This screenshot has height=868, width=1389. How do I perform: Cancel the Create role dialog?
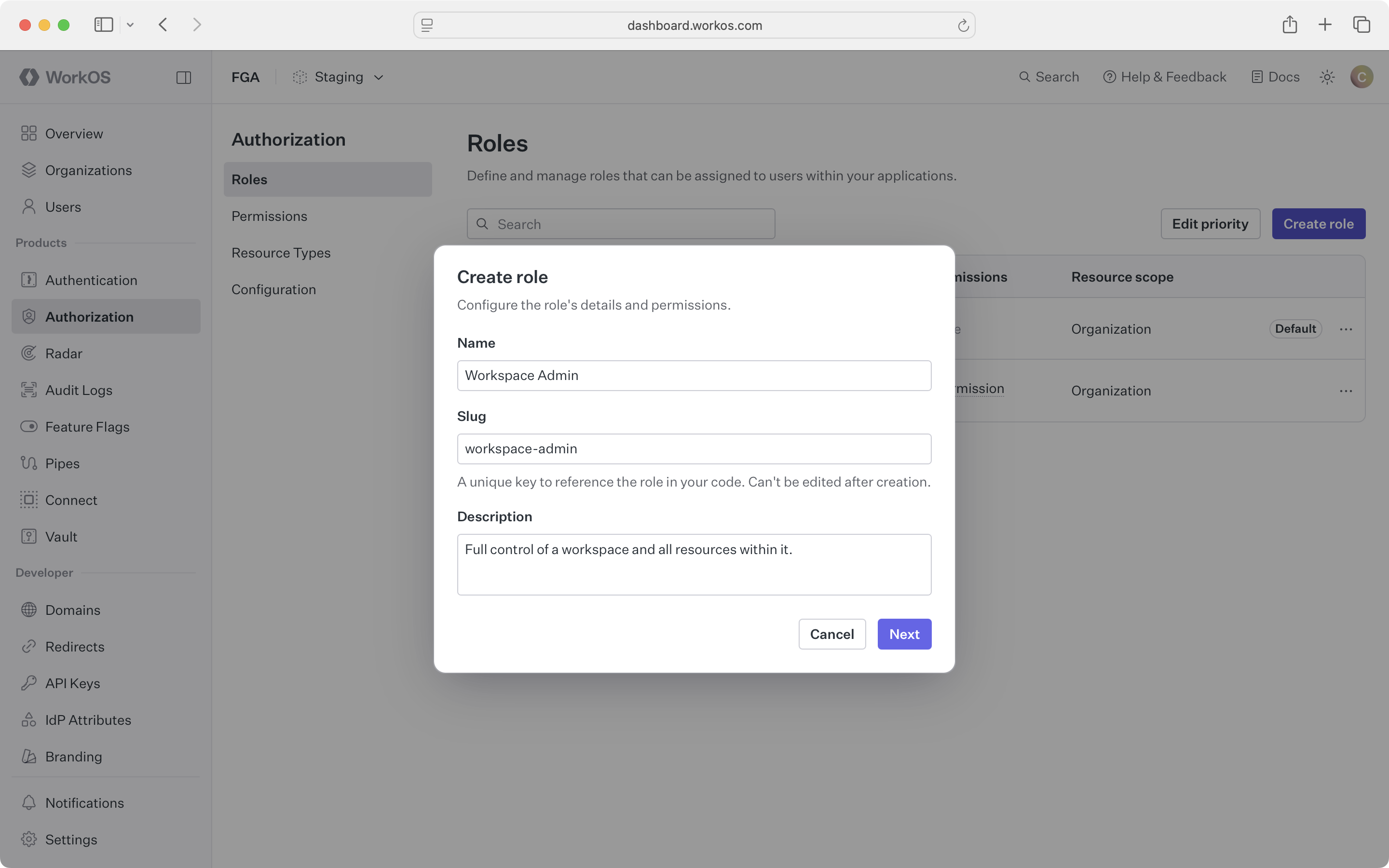point(831,634)
